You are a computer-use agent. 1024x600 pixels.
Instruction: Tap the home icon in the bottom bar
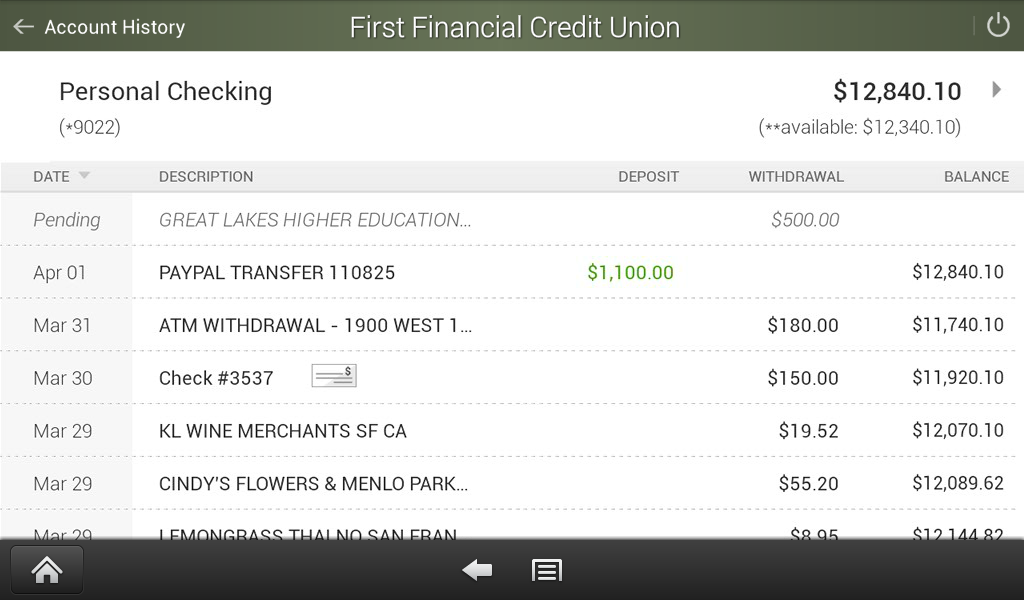[x=45, y=569]
